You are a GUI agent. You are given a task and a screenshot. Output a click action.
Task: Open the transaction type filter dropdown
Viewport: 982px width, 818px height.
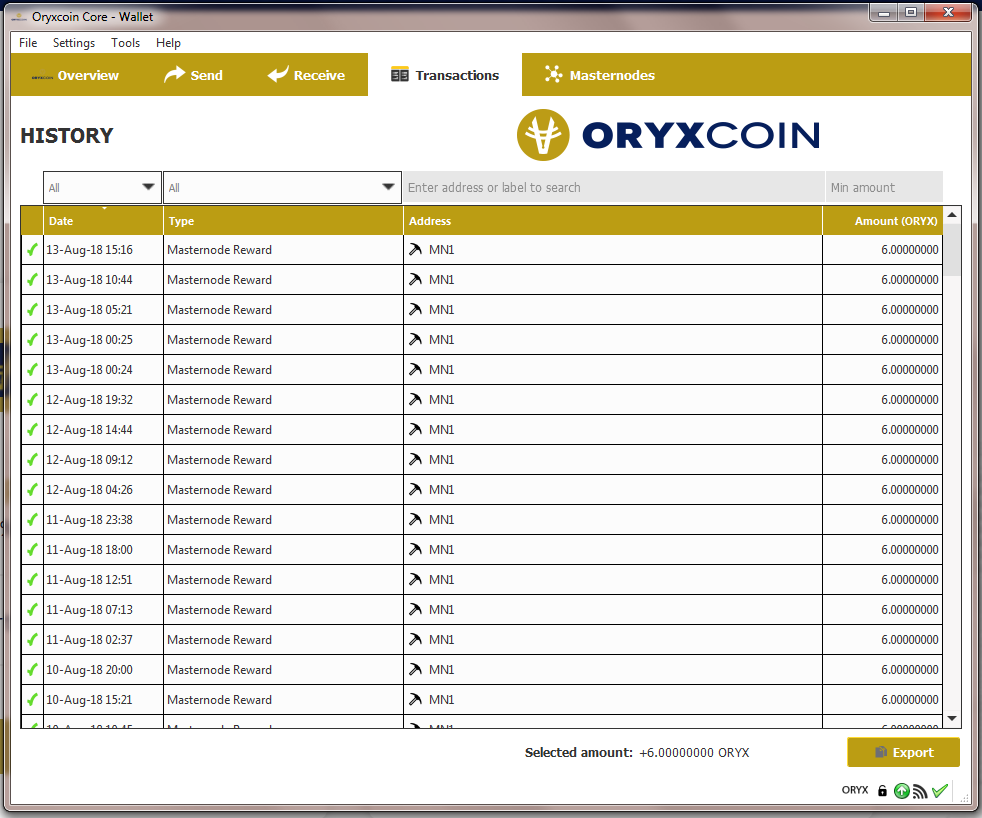coord(282,187)
